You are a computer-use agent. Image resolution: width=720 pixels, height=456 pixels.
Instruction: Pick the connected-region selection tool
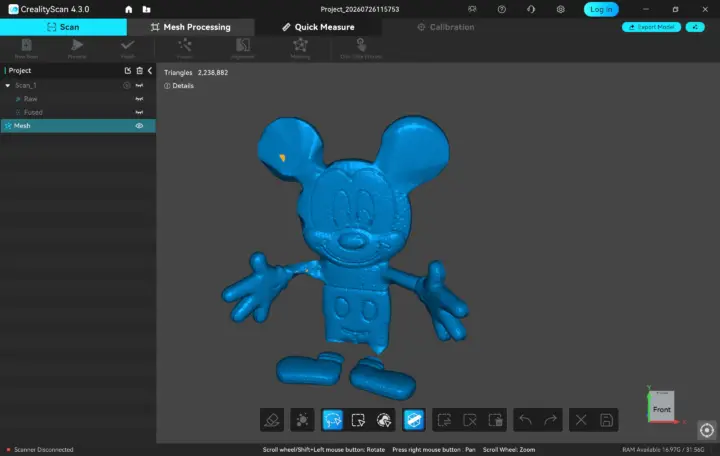(383, 420)
